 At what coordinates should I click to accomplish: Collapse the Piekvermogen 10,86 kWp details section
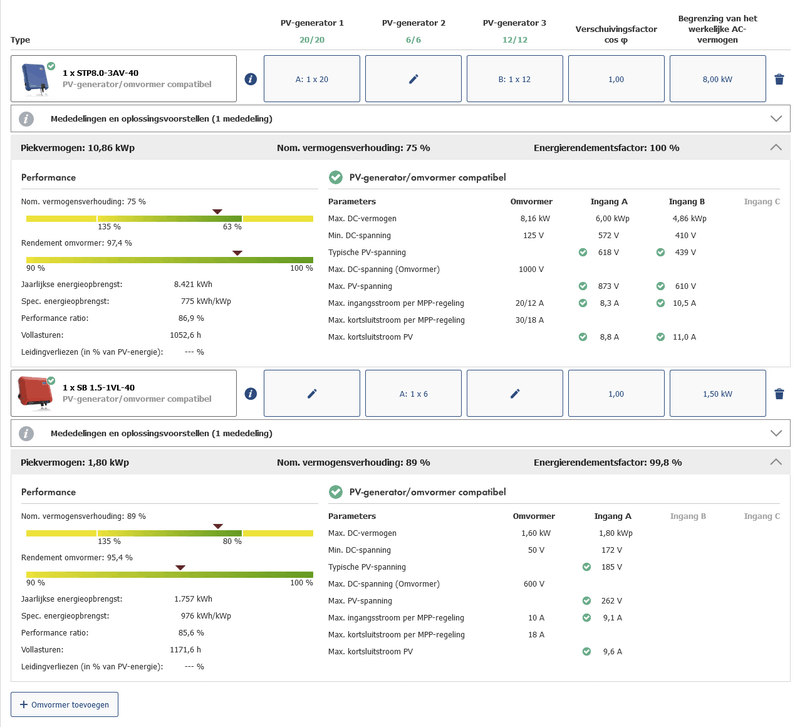pyautogui.click(x=776, y=147)
